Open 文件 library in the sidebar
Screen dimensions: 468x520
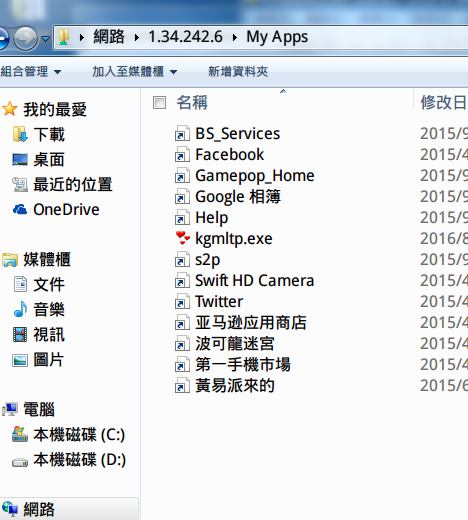point(49,284)
